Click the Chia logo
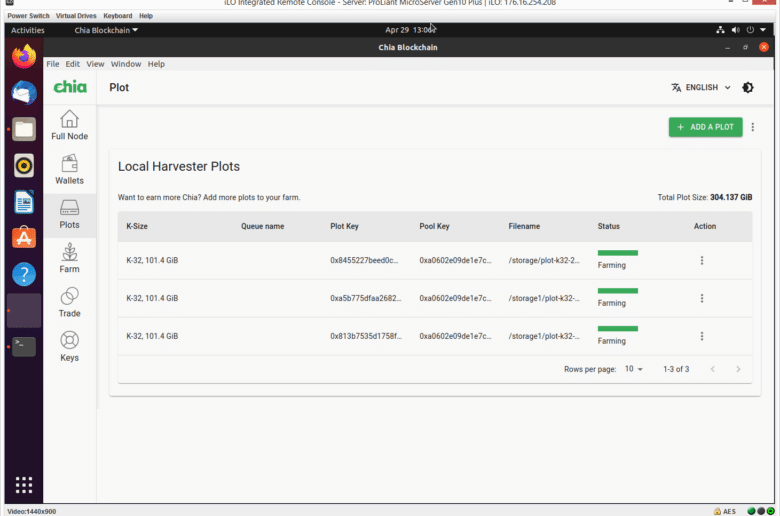Image resolution: width=780 pixels, height=516 pixels. (70, 87)
